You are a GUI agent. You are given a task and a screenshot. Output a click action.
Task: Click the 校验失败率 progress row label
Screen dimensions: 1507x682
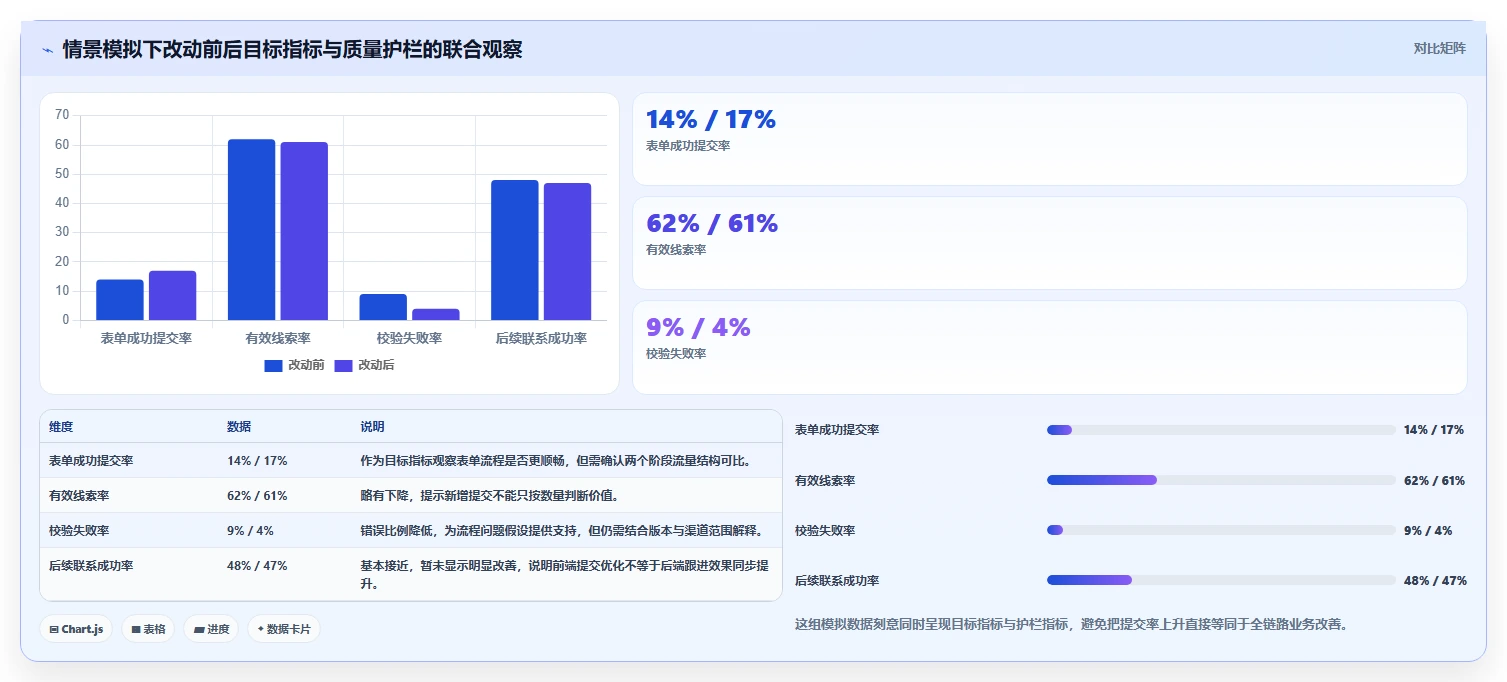click(x=825, y=530)
